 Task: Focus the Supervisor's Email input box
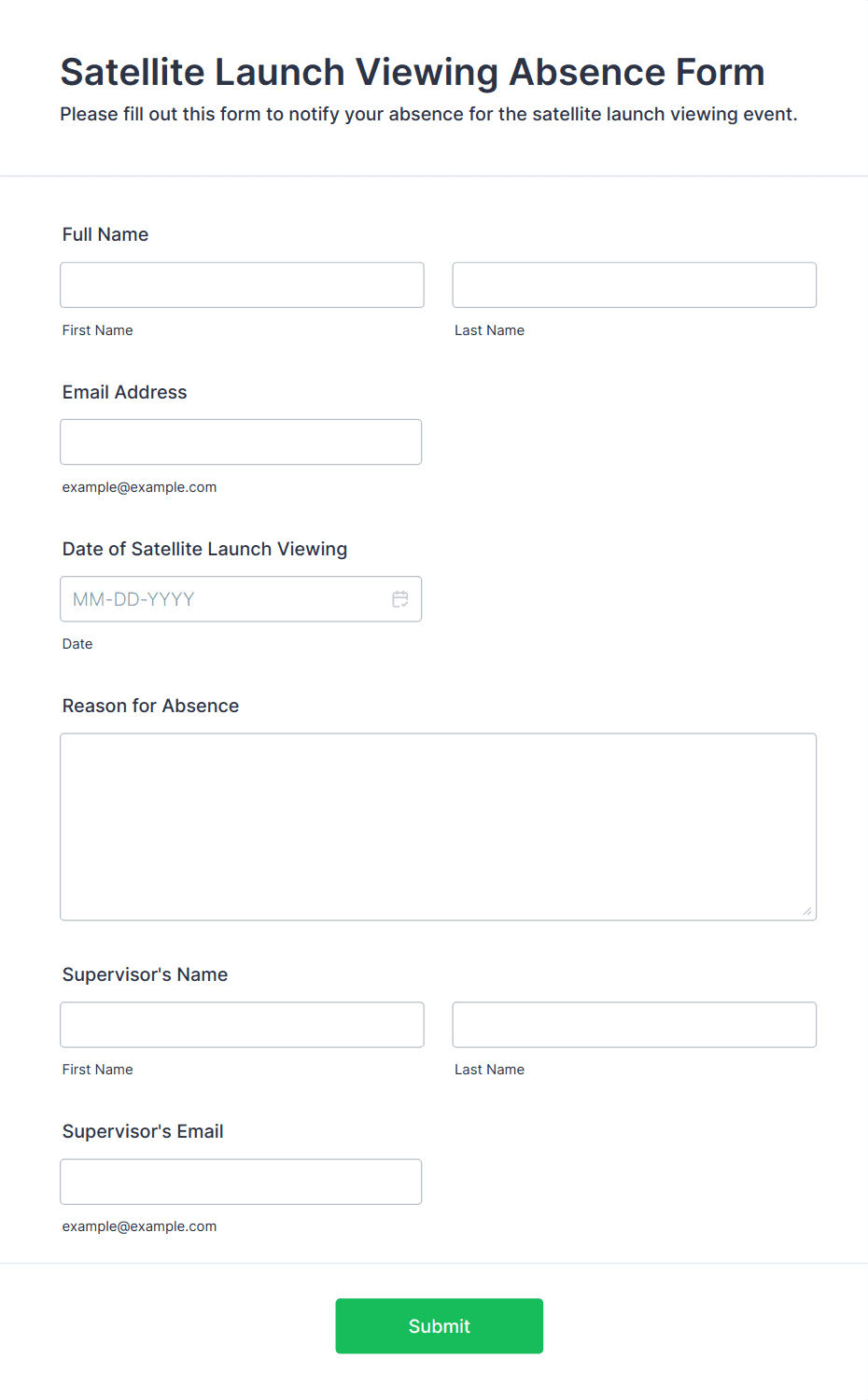click(241, 1182)
